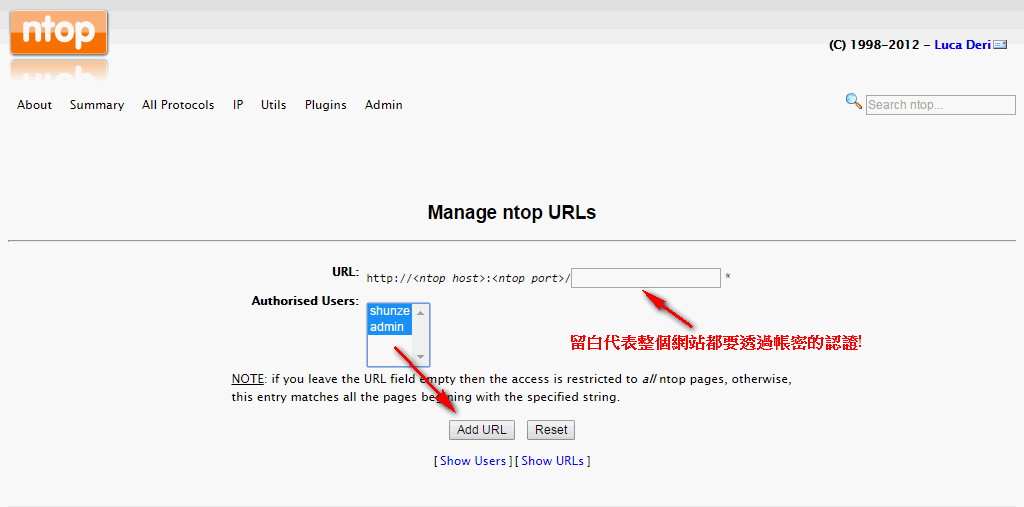Click the Authorised Users list scroll up arrow
This screenshot has height=507, width=1024.
click(421, 312)
